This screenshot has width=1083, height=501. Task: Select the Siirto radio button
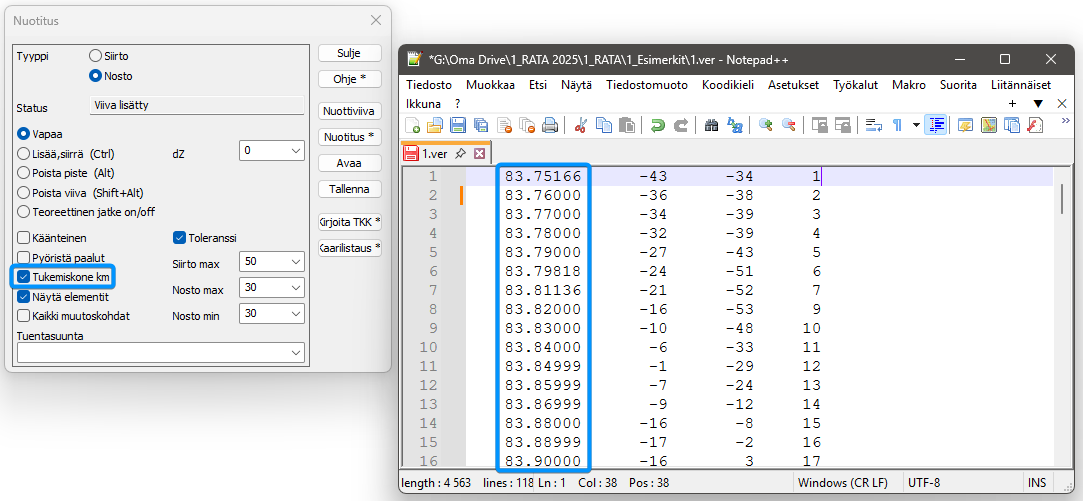click(96, 57)
